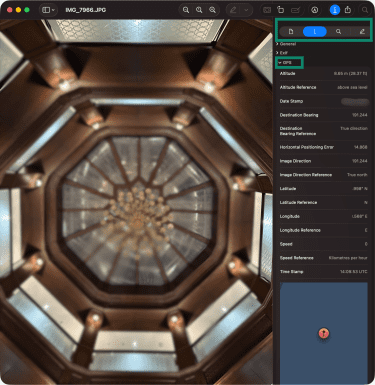Select the Latitude Reference row
375x385 pixels.
[x=323, y=202]
